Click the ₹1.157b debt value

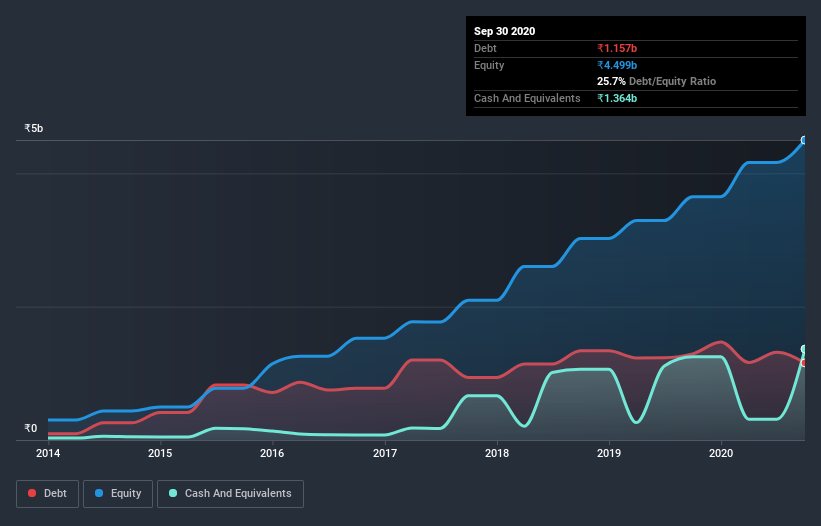617,48
